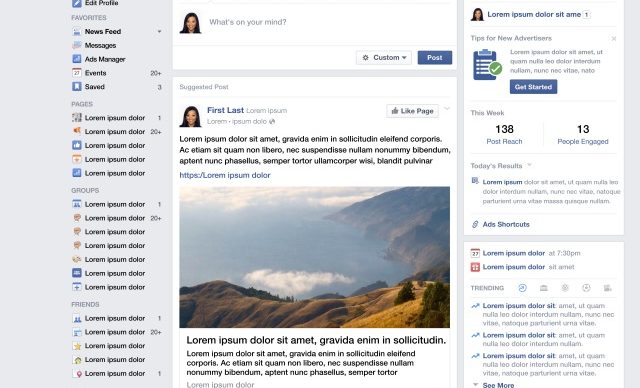Expand the Today's Results dropdown arrow
This screenshot has width=640, height=388.
[x=529, y=165]
